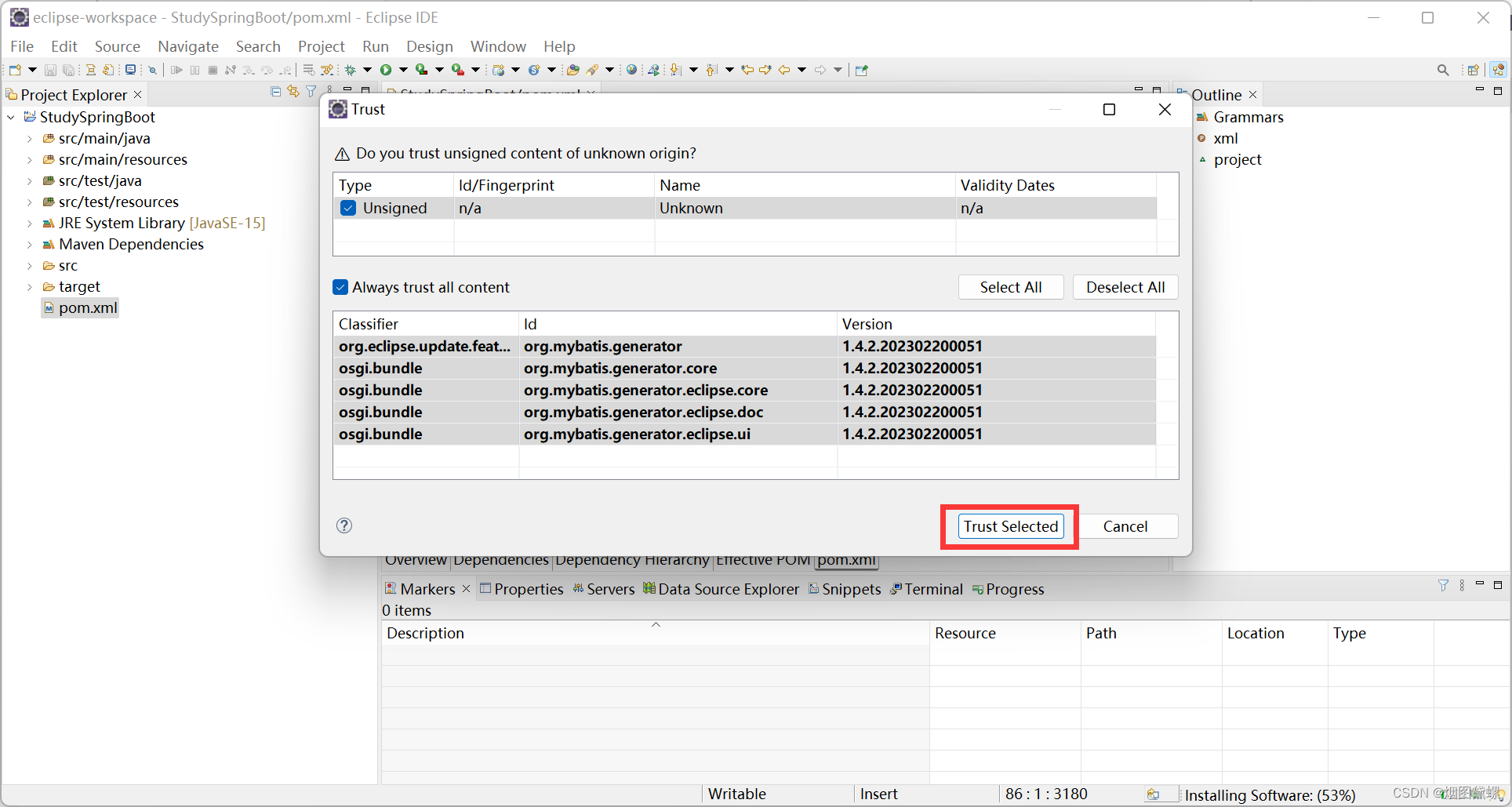Screen dimensions: 1512x807
Task: Click Cancel in the Trust dialog
Action: pyautogui.click(x=1125, y=526)
